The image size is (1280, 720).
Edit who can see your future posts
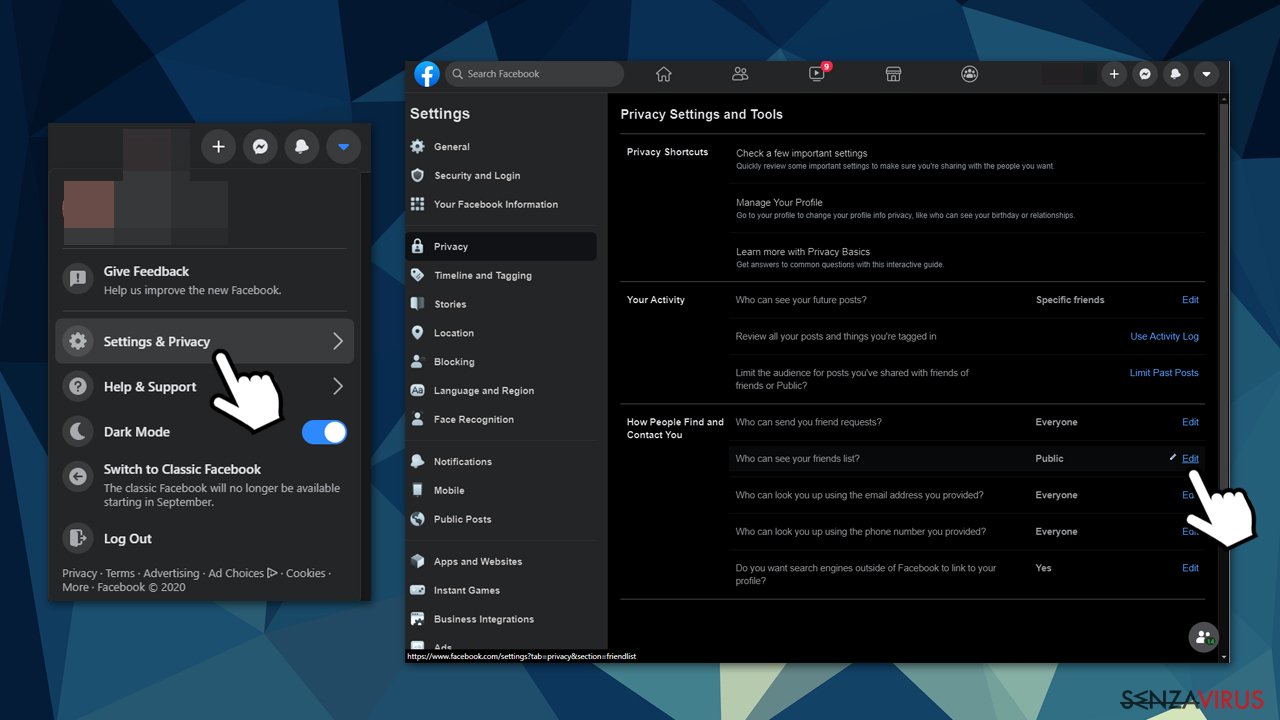[1190, 300]
